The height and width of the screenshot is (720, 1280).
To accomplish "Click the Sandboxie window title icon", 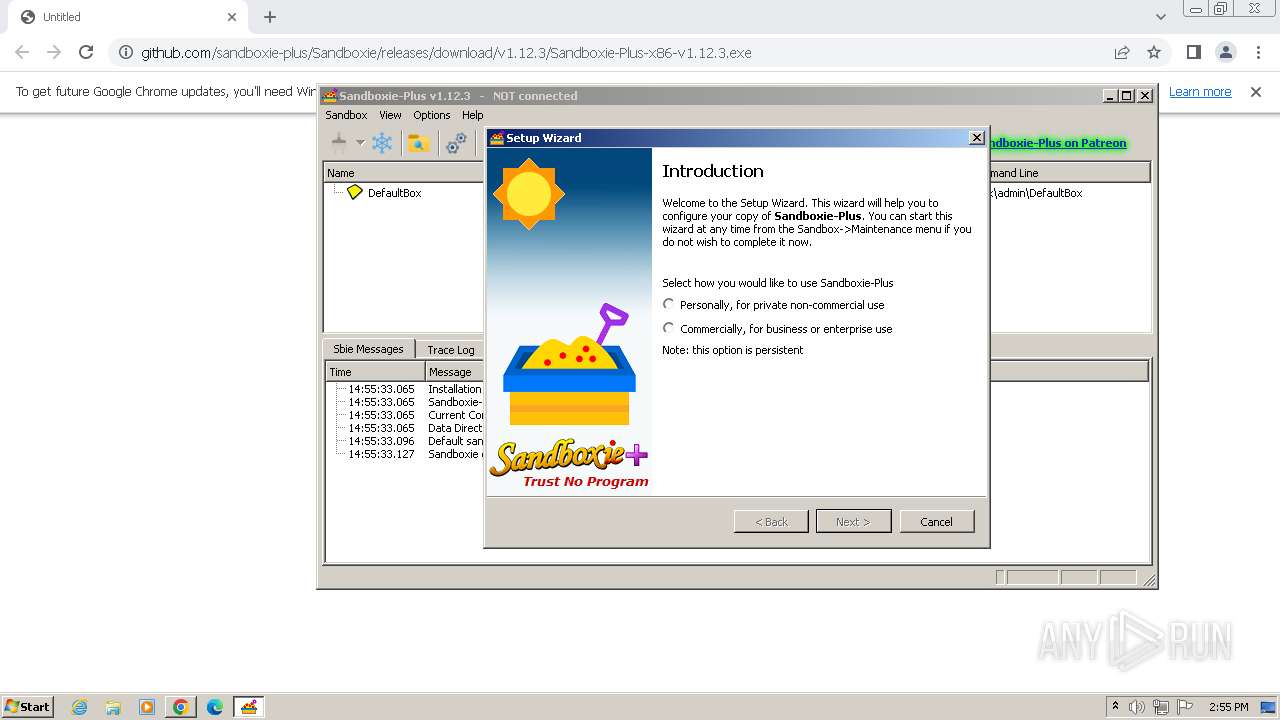I will click(x=330, y=96).
